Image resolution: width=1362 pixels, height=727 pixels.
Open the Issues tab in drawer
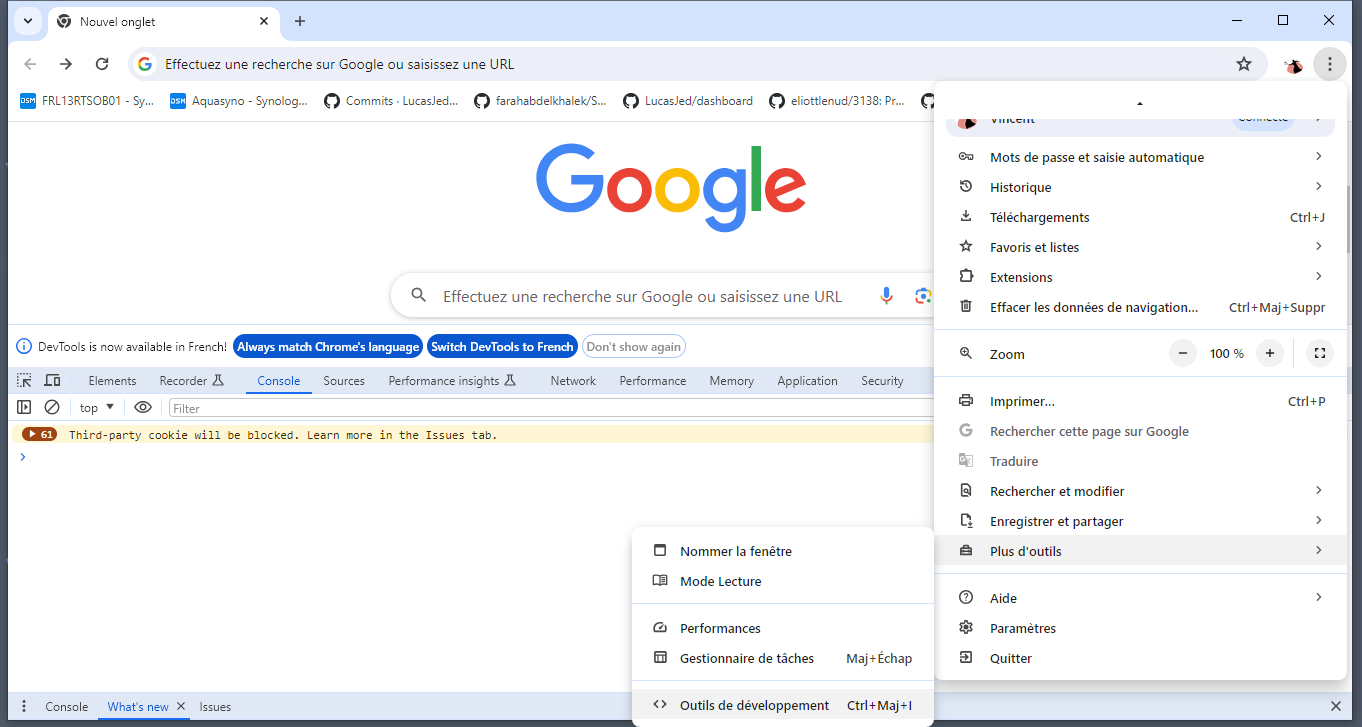coord(215,707)
